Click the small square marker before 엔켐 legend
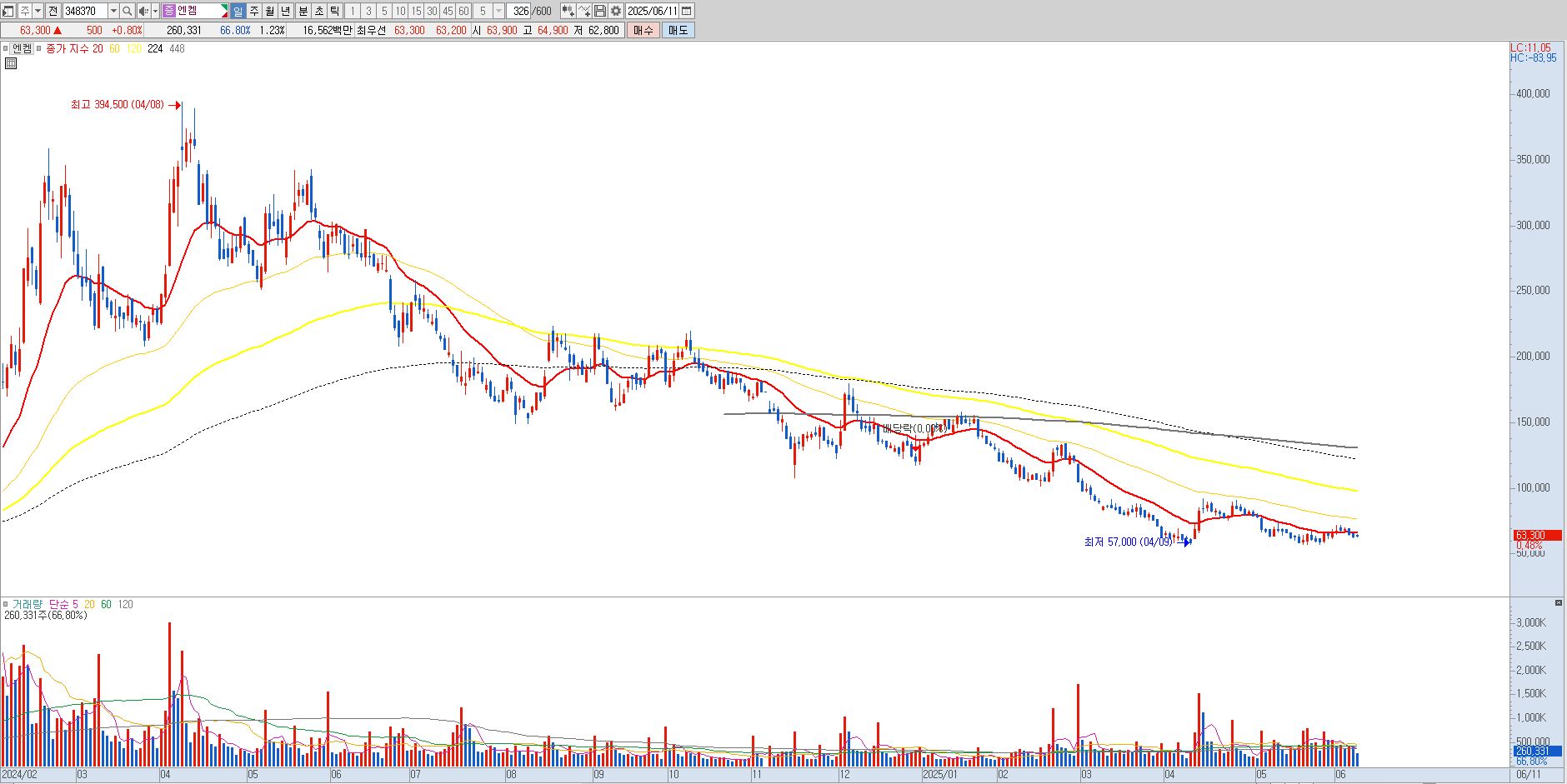Screen dimensions: 1567x784 pyautogui.click(x=6, y=48)
